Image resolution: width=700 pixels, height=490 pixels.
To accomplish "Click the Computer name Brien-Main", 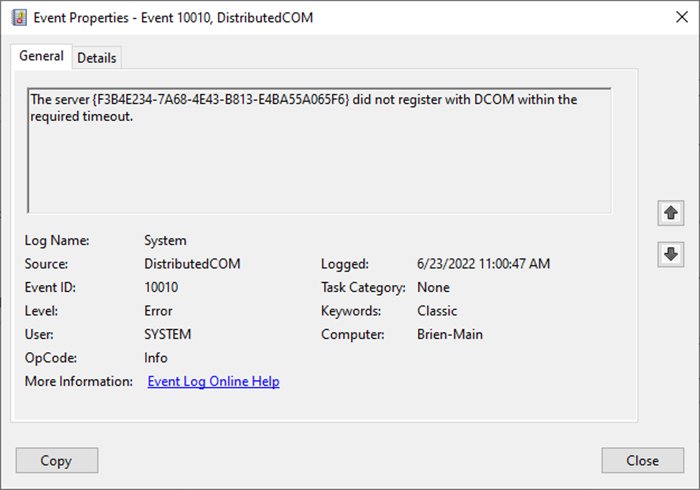I will coord(449,334).
